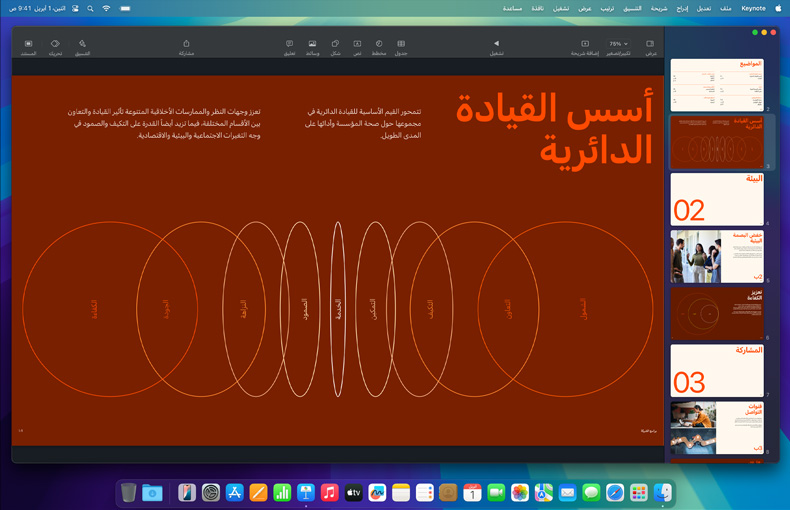Click Add Slide (إضافة شريحة) button
The width and height of the screenshot is (790, 510).
point(585,46)
